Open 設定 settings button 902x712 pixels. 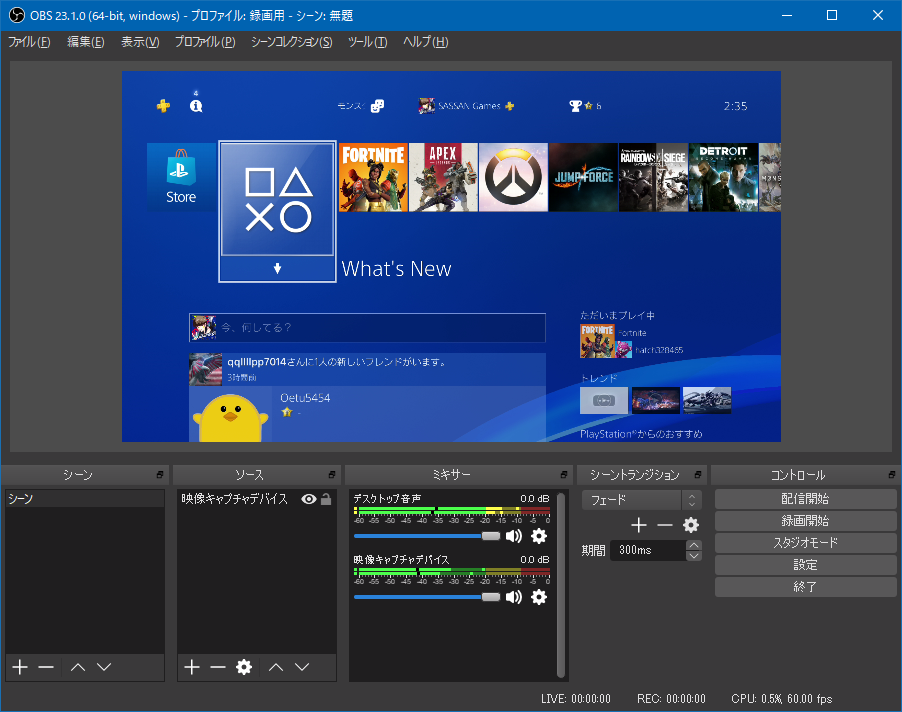click(805, 565)
